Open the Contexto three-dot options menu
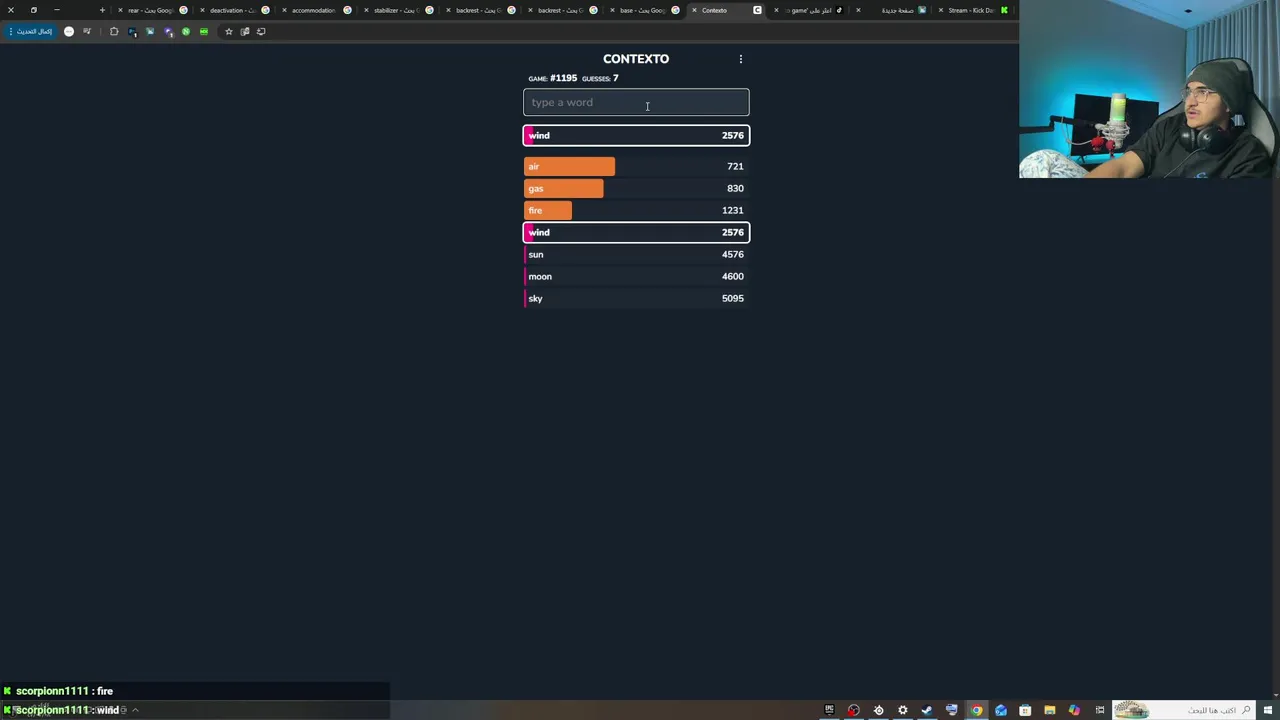 pos(741,59)
